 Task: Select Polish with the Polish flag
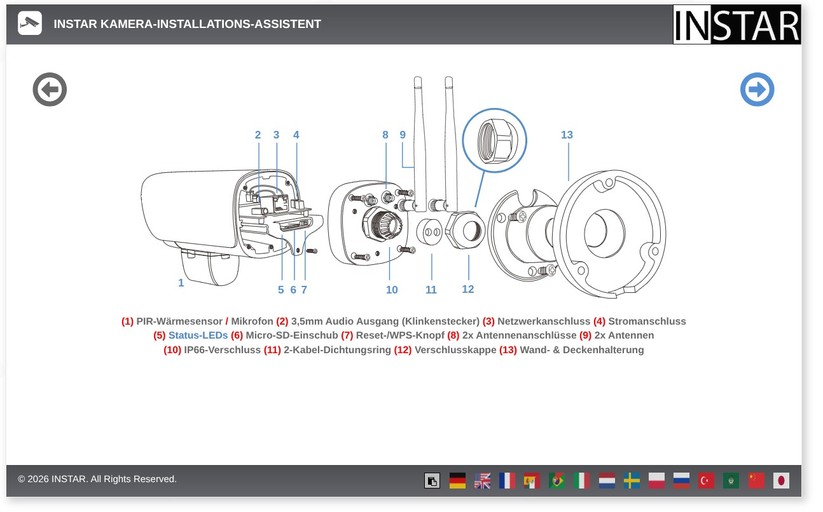click(x=656, y=480)
